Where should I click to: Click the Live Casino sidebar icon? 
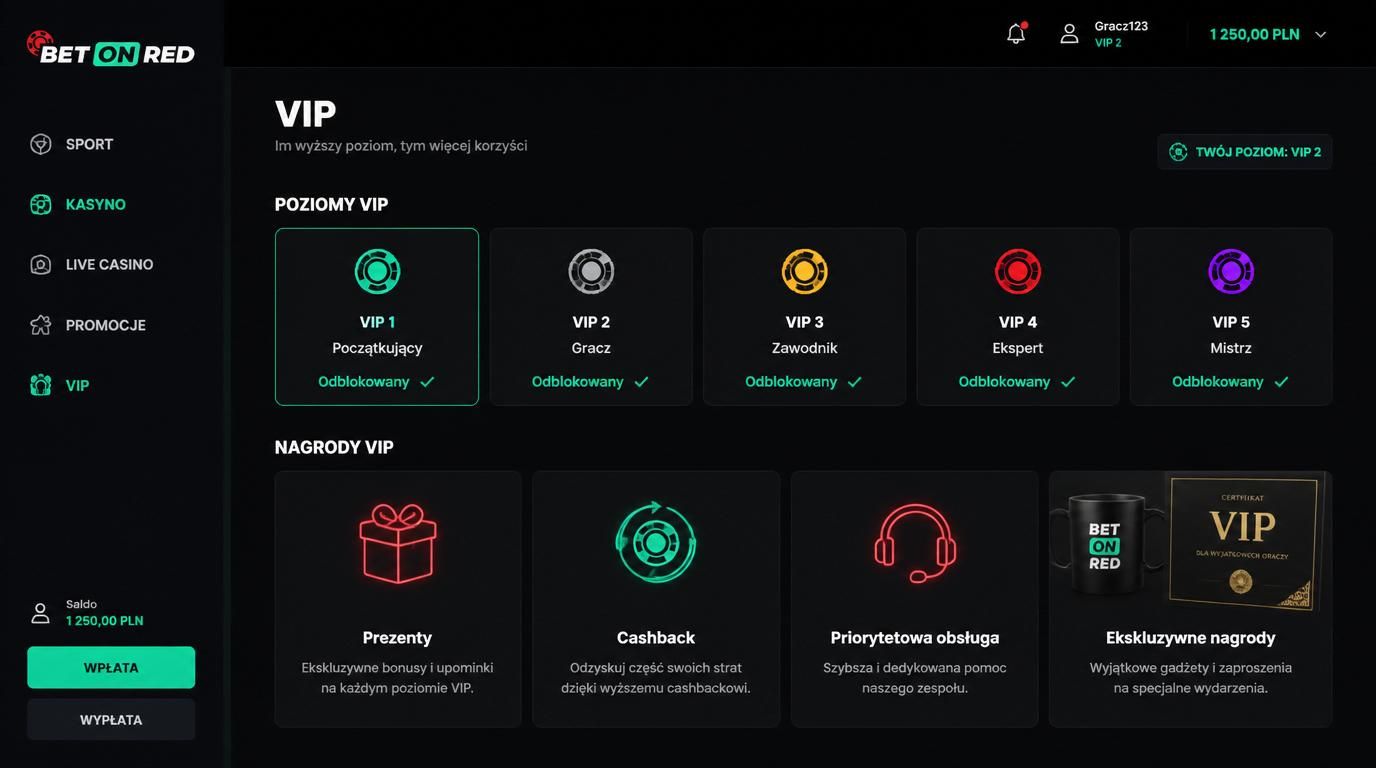click(40, 264)
